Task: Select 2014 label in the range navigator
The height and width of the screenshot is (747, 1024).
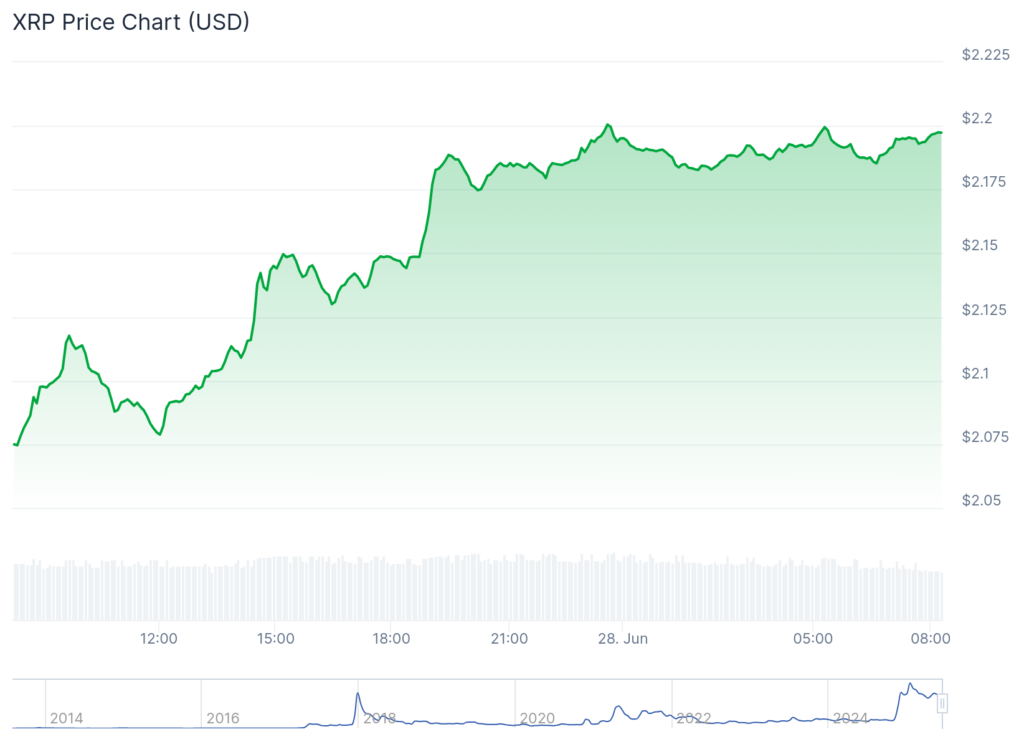Action: pyautogui.click(x=66, y=718)
